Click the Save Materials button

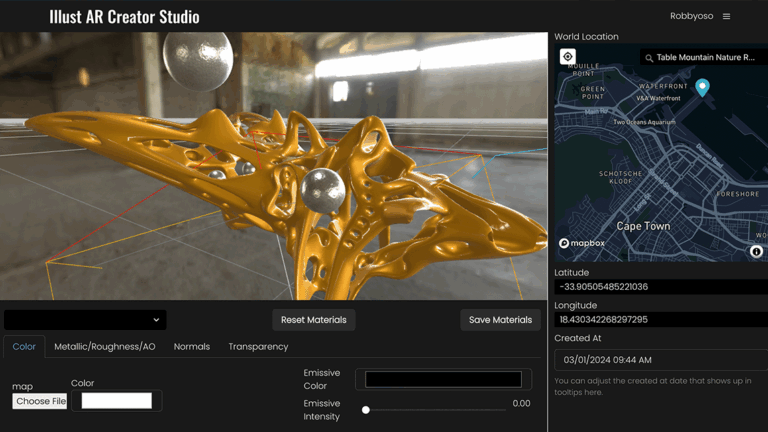500,320
